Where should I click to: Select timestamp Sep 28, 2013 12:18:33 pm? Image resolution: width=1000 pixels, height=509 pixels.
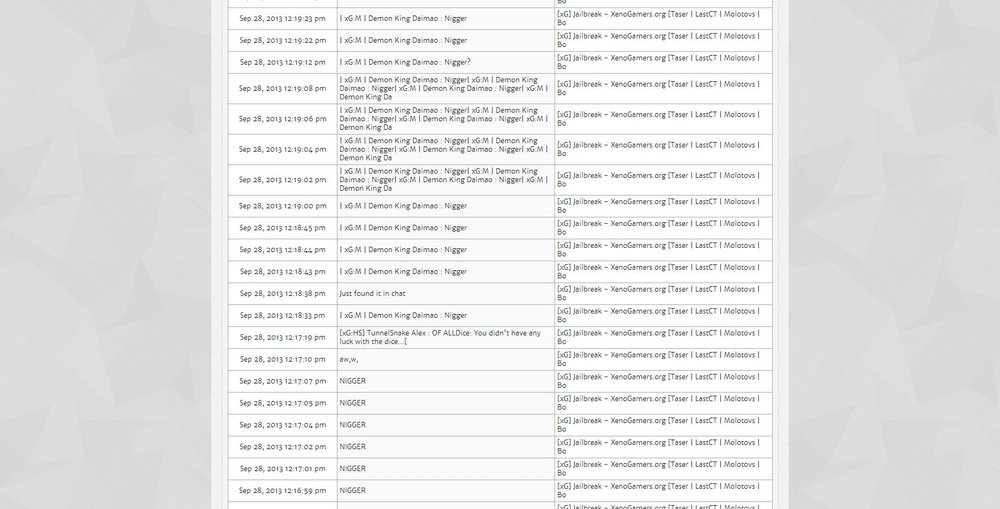pyautogui.click(x=283, y=316)
